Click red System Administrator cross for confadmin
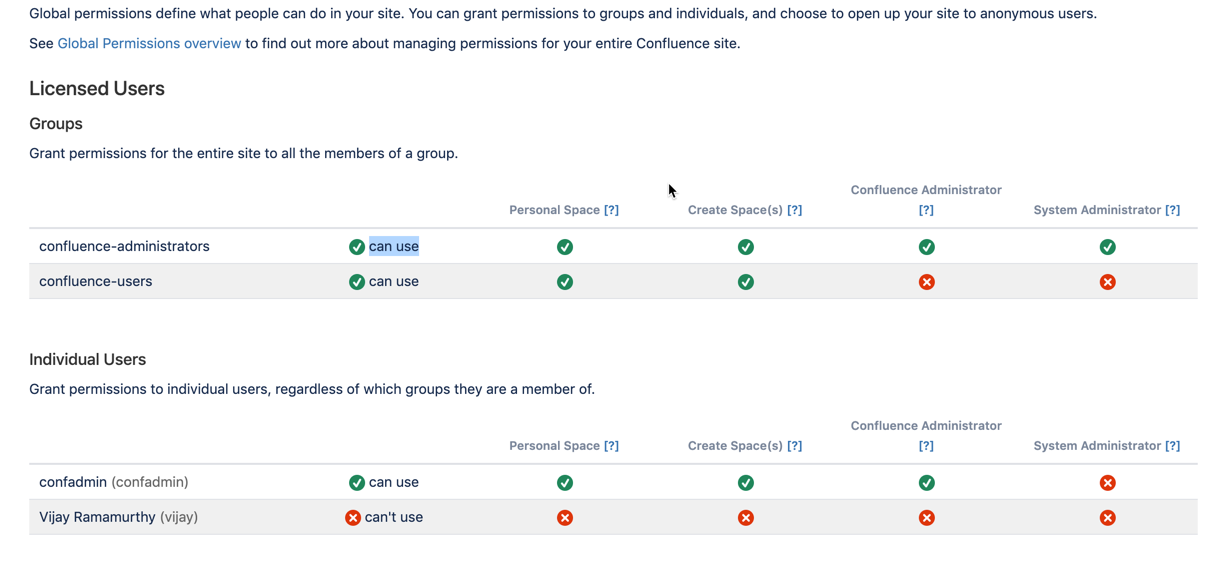The width and height of the screenshot is (1207, 574). (x=1108, y=483)
